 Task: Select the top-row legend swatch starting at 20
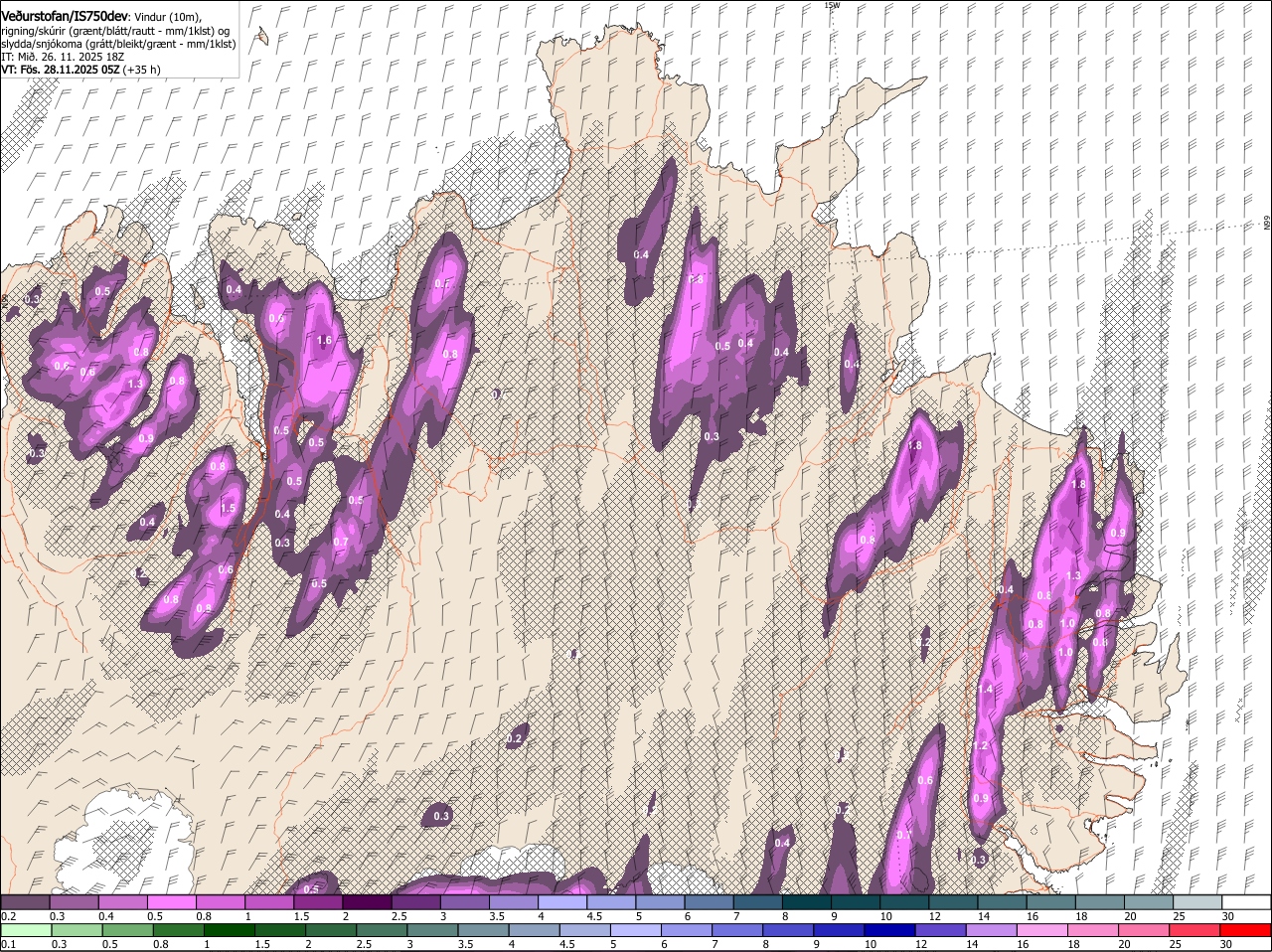(1149, 902)
